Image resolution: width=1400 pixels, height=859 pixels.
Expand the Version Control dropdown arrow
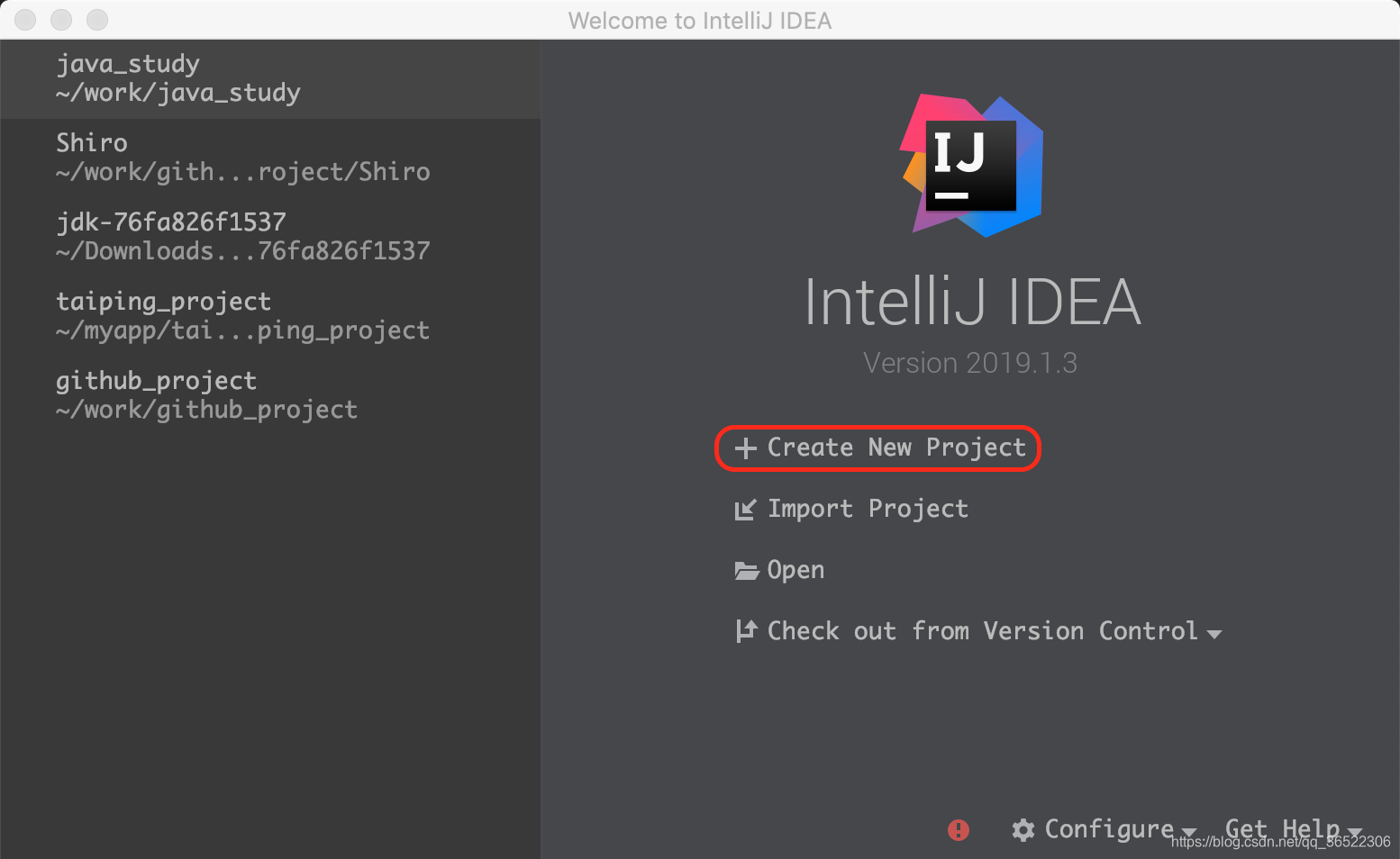point(1214,634)
